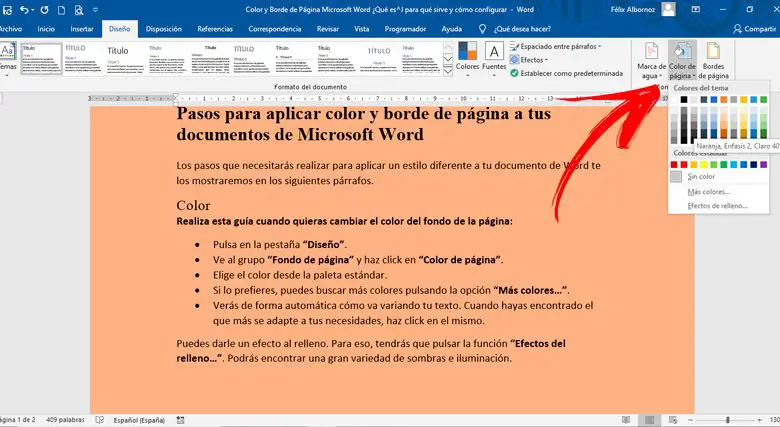Click the Undo arrow icon
The width and height of the screenshot is (780, 427).
click(23, 10)
